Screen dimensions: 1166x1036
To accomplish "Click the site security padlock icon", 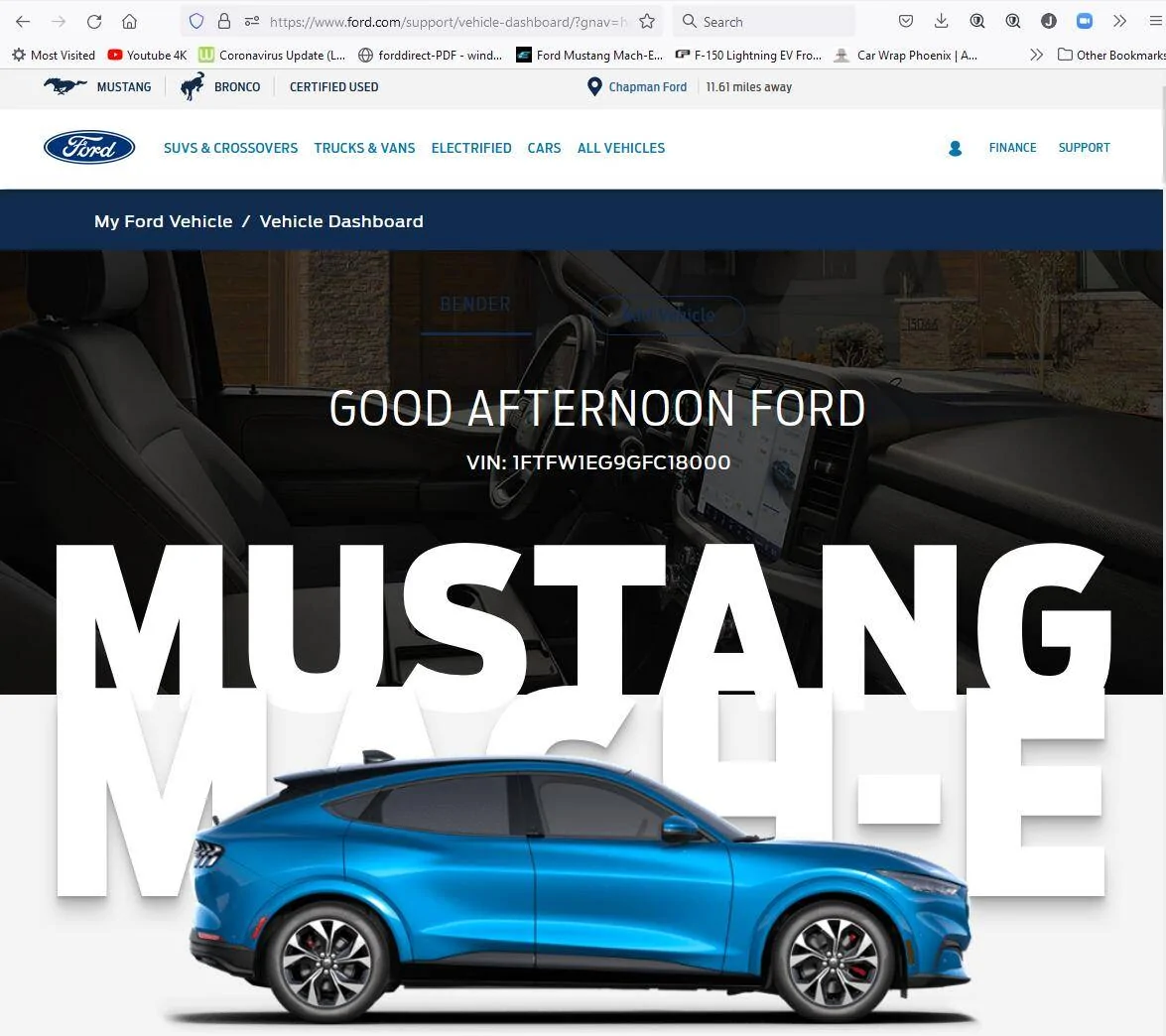I will point(224,22).
